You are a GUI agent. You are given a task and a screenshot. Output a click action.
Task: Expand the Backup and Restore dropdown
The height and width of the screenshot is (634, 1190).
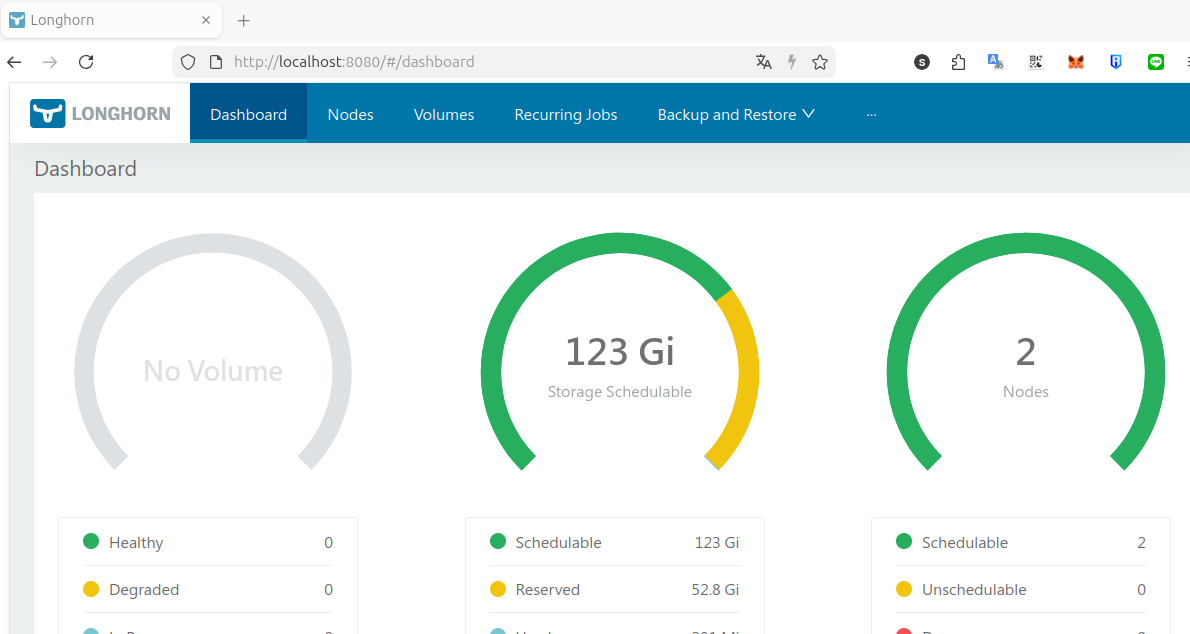(x=736, y=114)
